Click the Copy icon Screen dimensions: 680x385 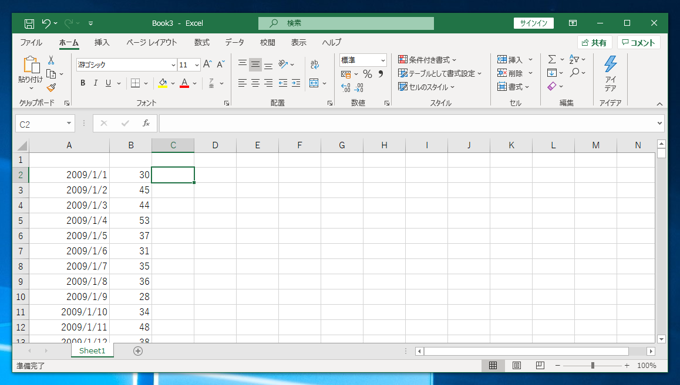coord(51,74)
